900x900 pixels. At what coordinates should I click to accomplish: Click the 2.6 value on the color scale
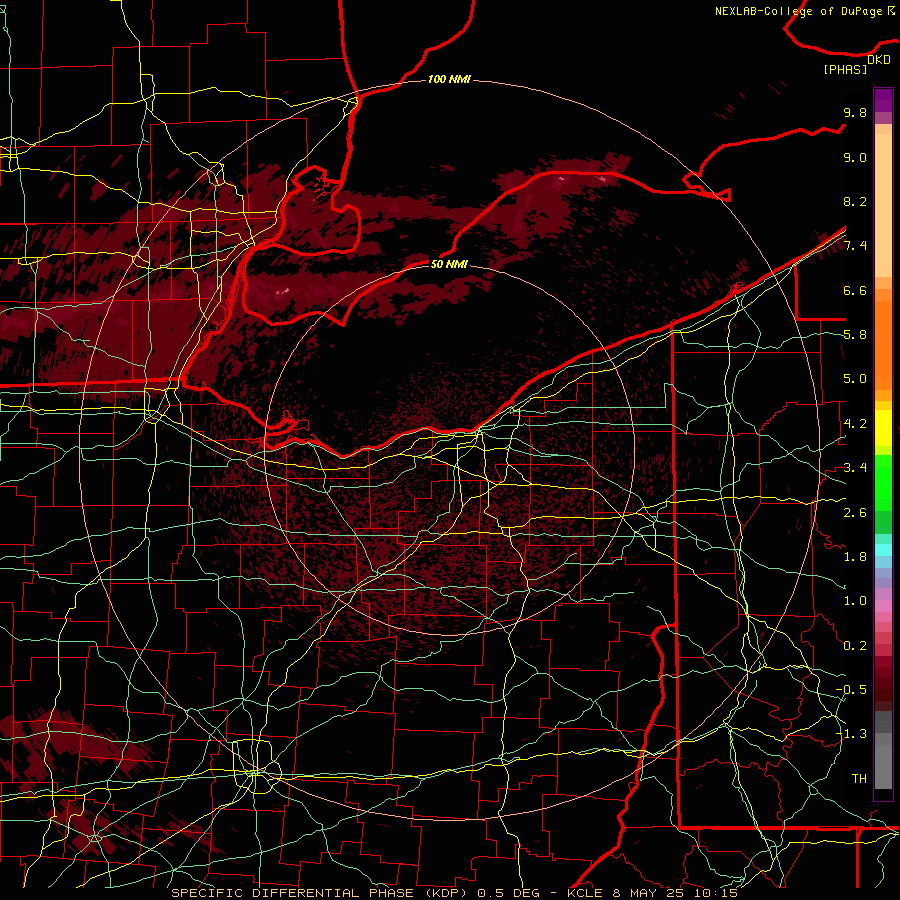pyautogui.click(x=855, y=513)
